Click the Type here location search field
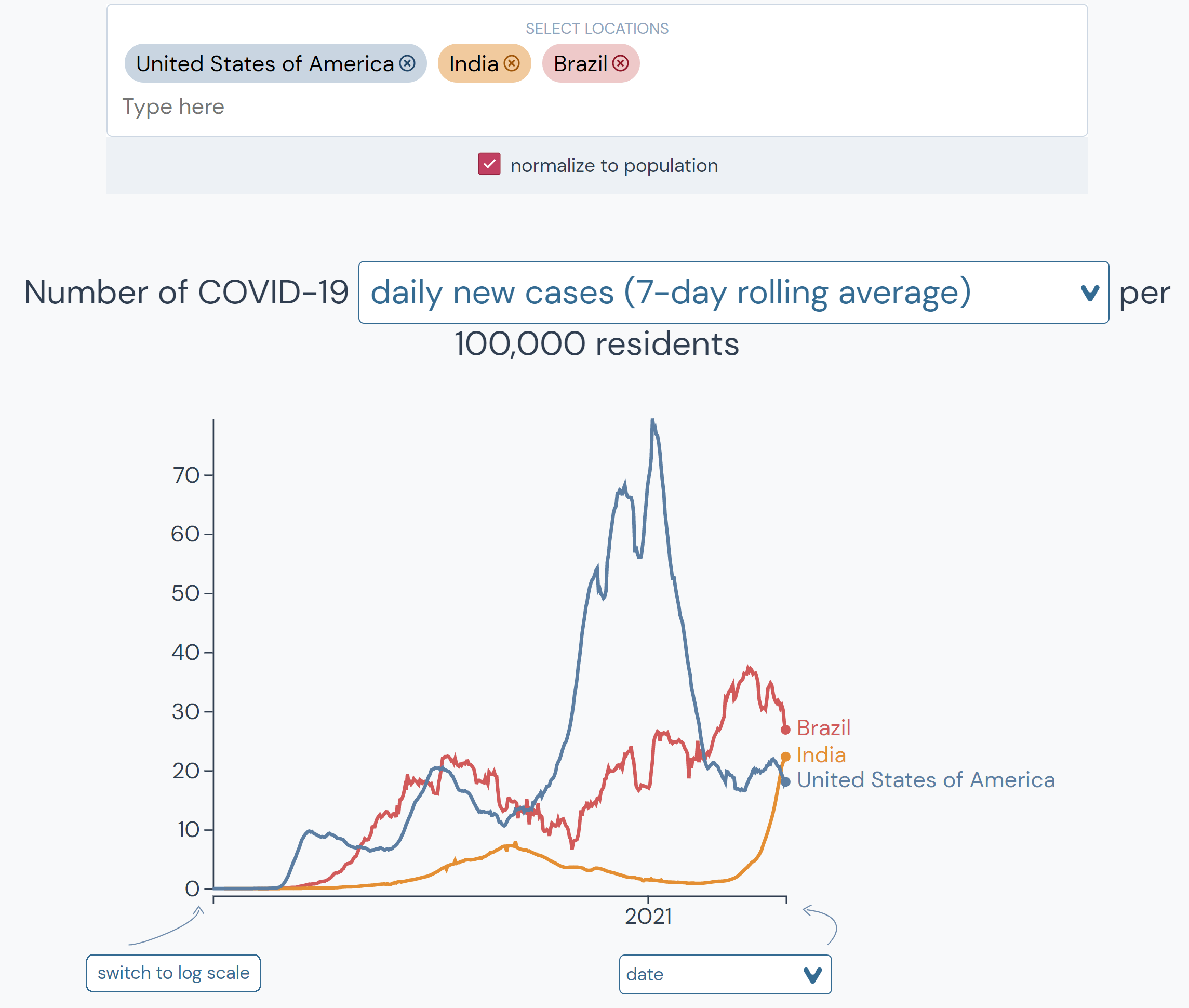 coord(173,107)
